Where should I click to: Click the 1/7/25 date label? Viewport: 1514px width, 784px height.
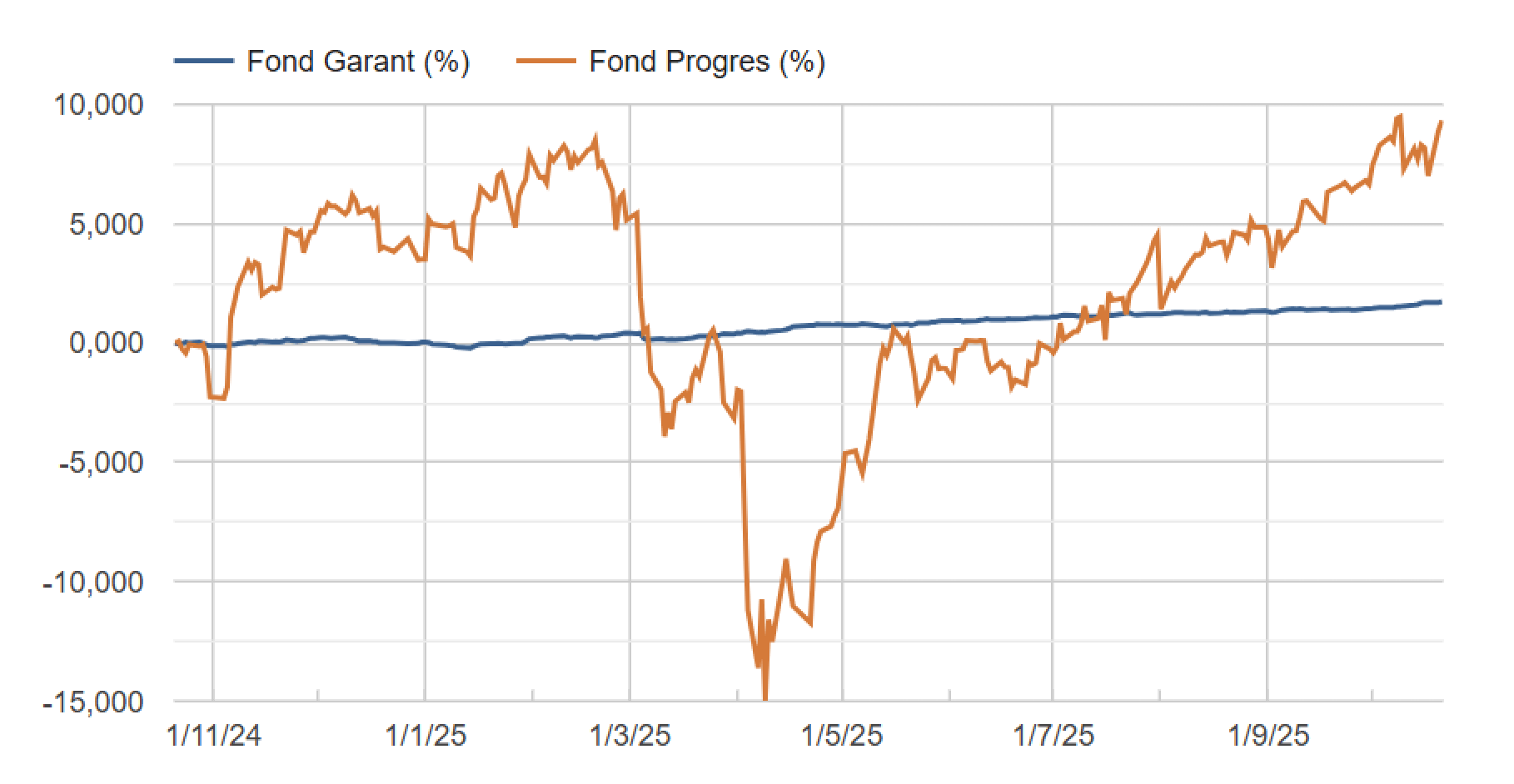pyautogui.click(x=1053, y=737)
